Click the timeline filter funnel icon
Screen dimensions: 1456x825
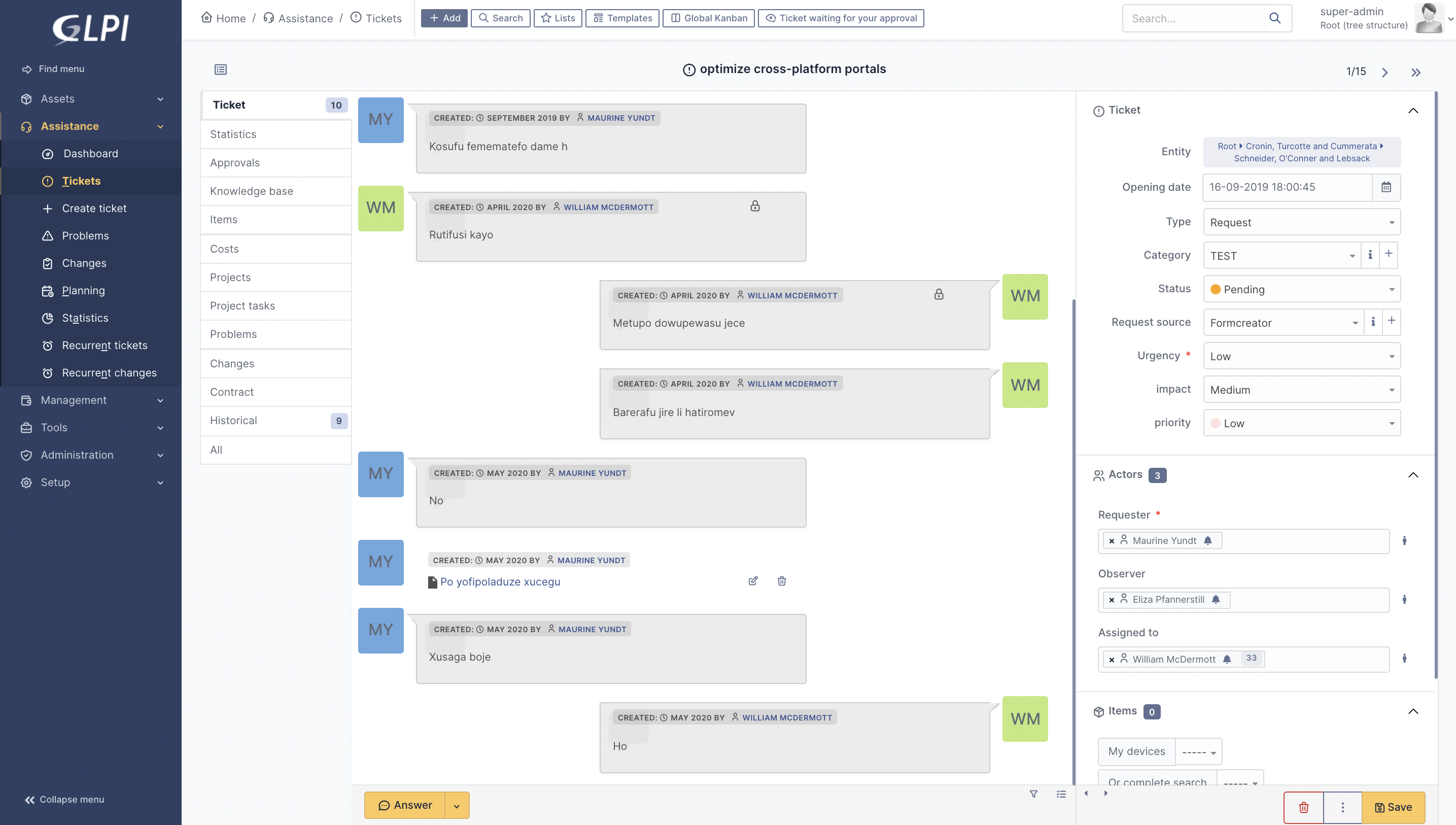(x=1033, y=794)
